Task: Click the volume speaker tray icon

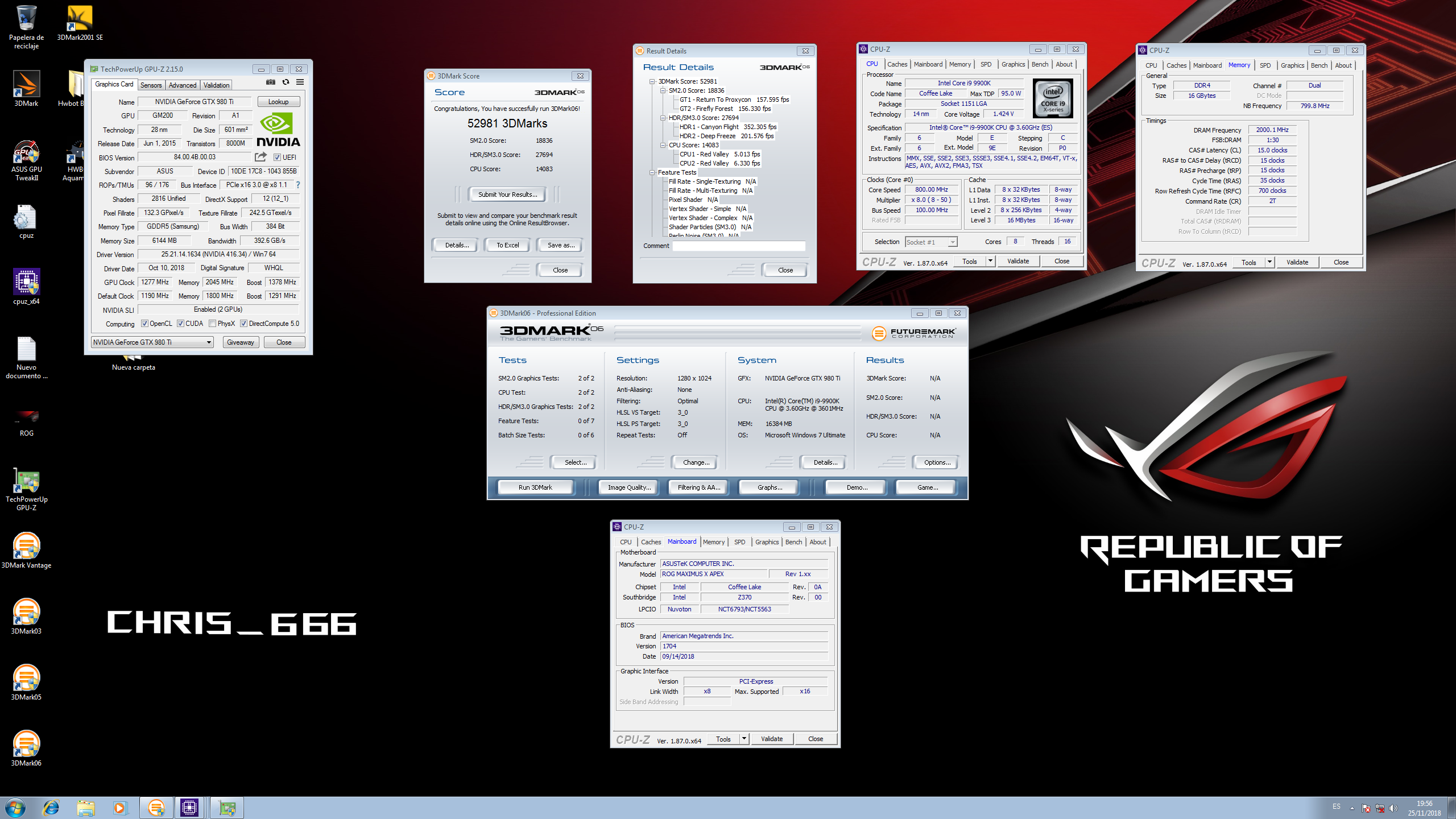Action: pos(1393,808)
